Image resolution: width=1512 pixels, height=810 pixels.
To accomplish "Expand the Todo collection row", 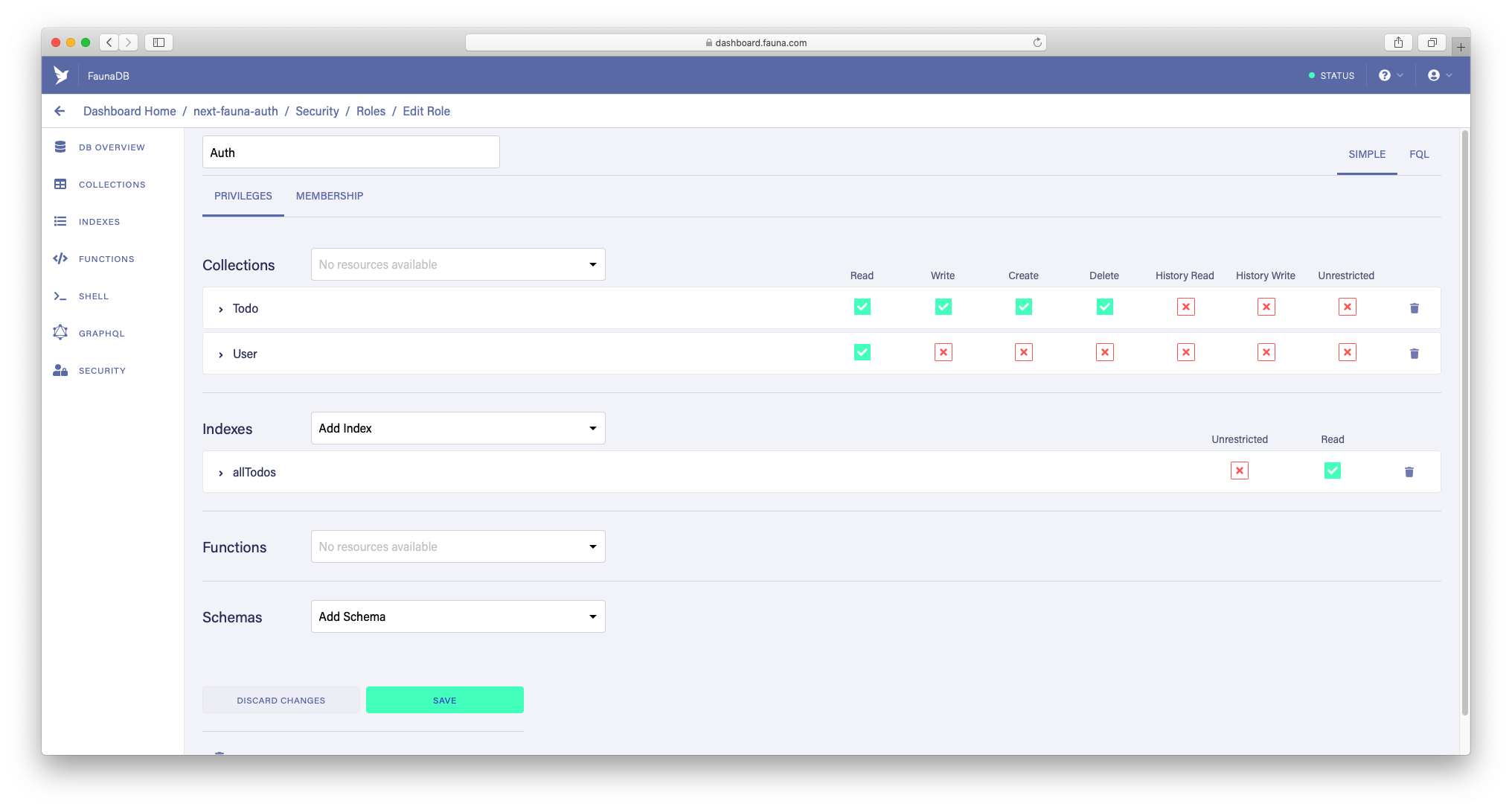I will pos(221,309).
